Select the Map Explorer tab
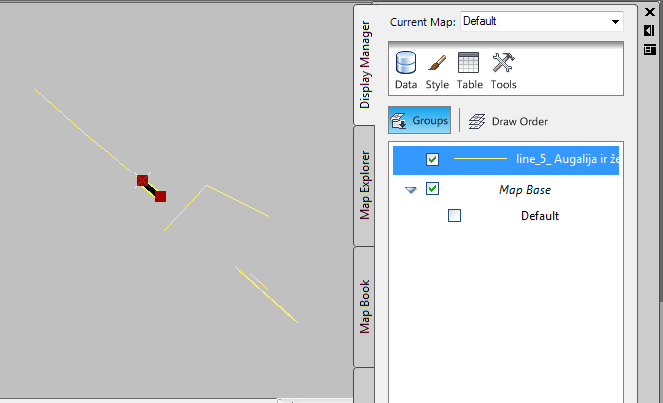Image resolution: width=663 pixels, height=403 pixels. tap(364, 185)
